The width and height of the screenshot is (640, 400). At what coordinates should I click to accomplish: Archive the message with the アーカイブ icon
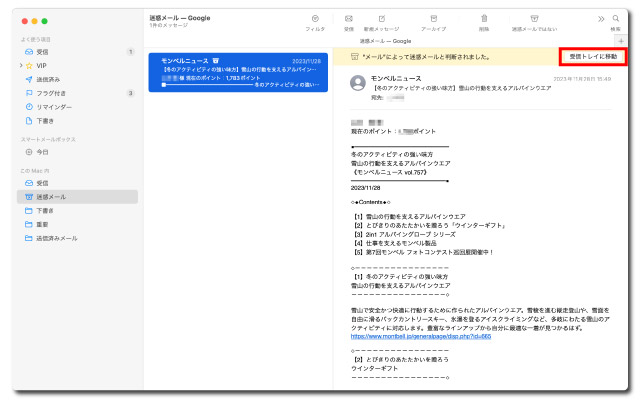tap(433, 19)
